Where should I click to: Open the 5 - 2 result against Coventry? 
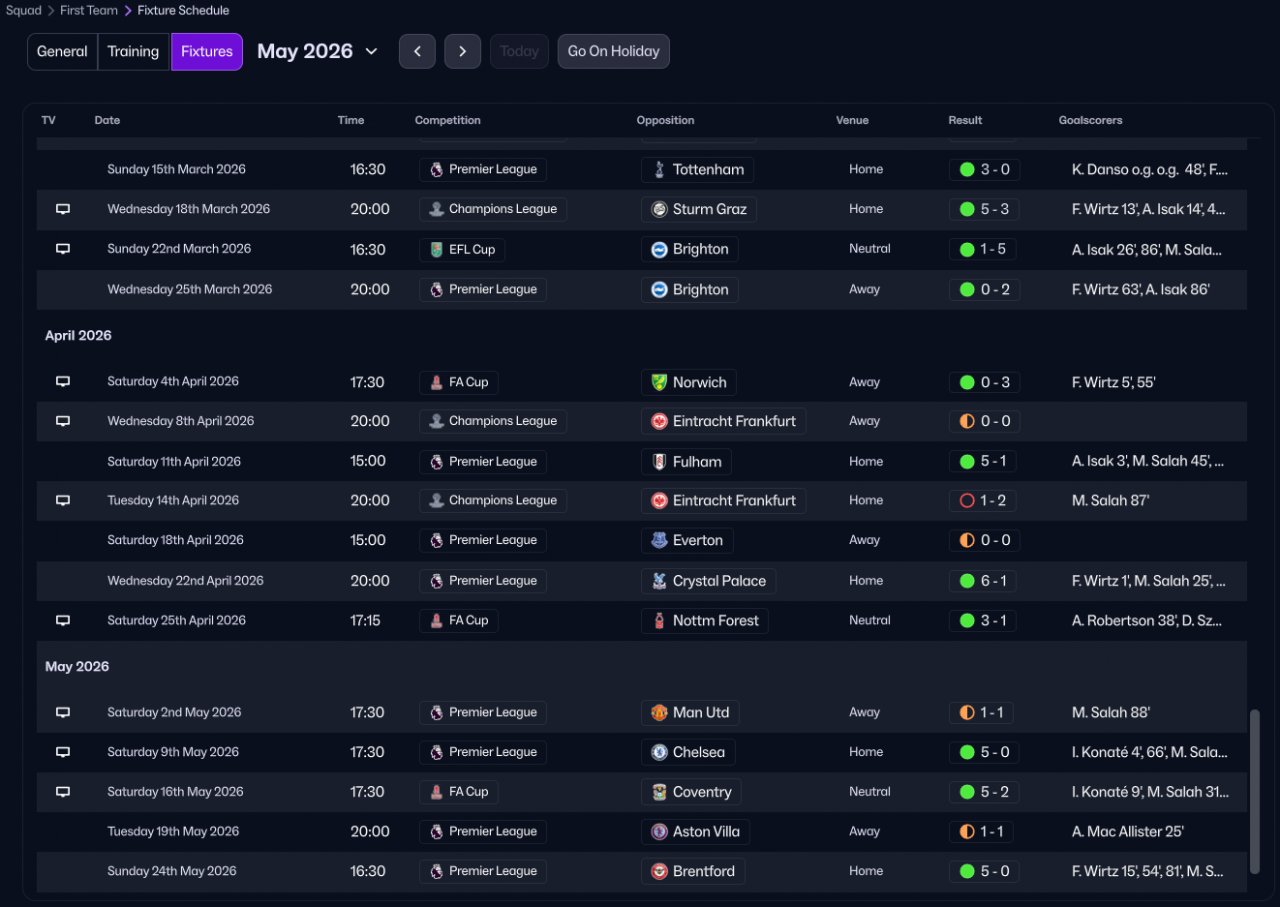point(984,792)
